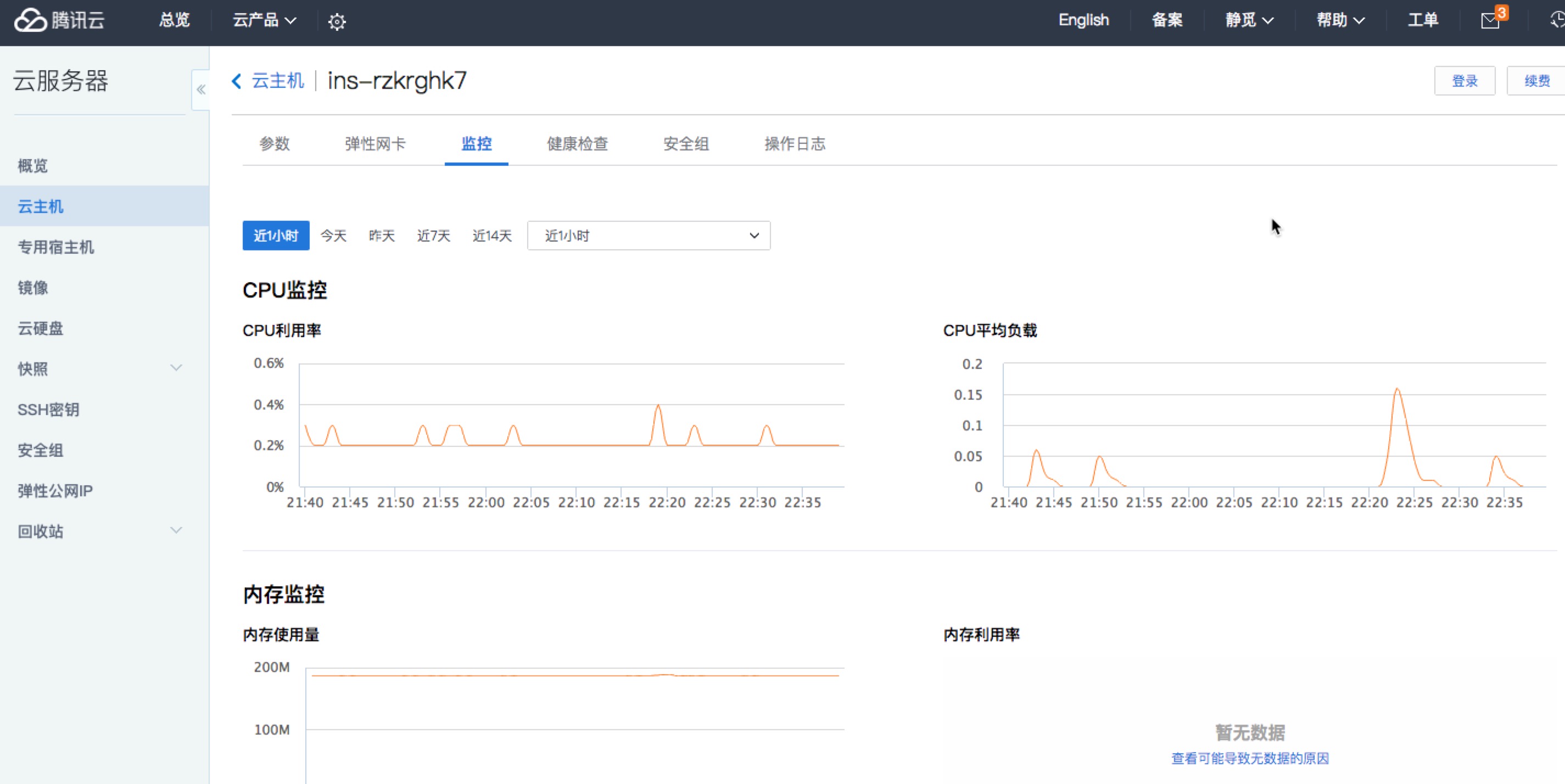The image size is (1565, 784).
Task: Click the 内存使用量 chart title
Action: 281,635
